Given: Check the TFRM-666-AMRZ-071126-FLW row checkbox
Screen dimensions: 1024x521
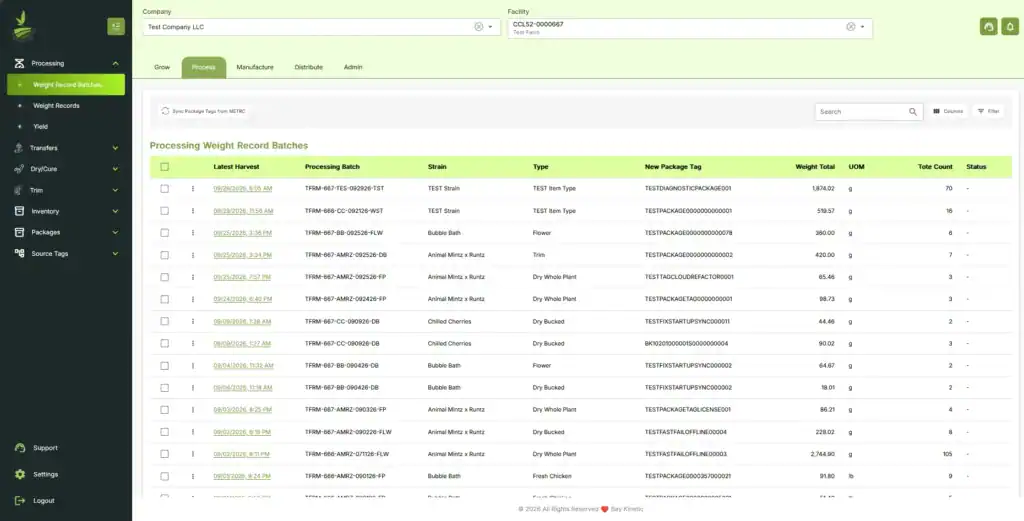Looking at the screenshot, I should point(165,454).
